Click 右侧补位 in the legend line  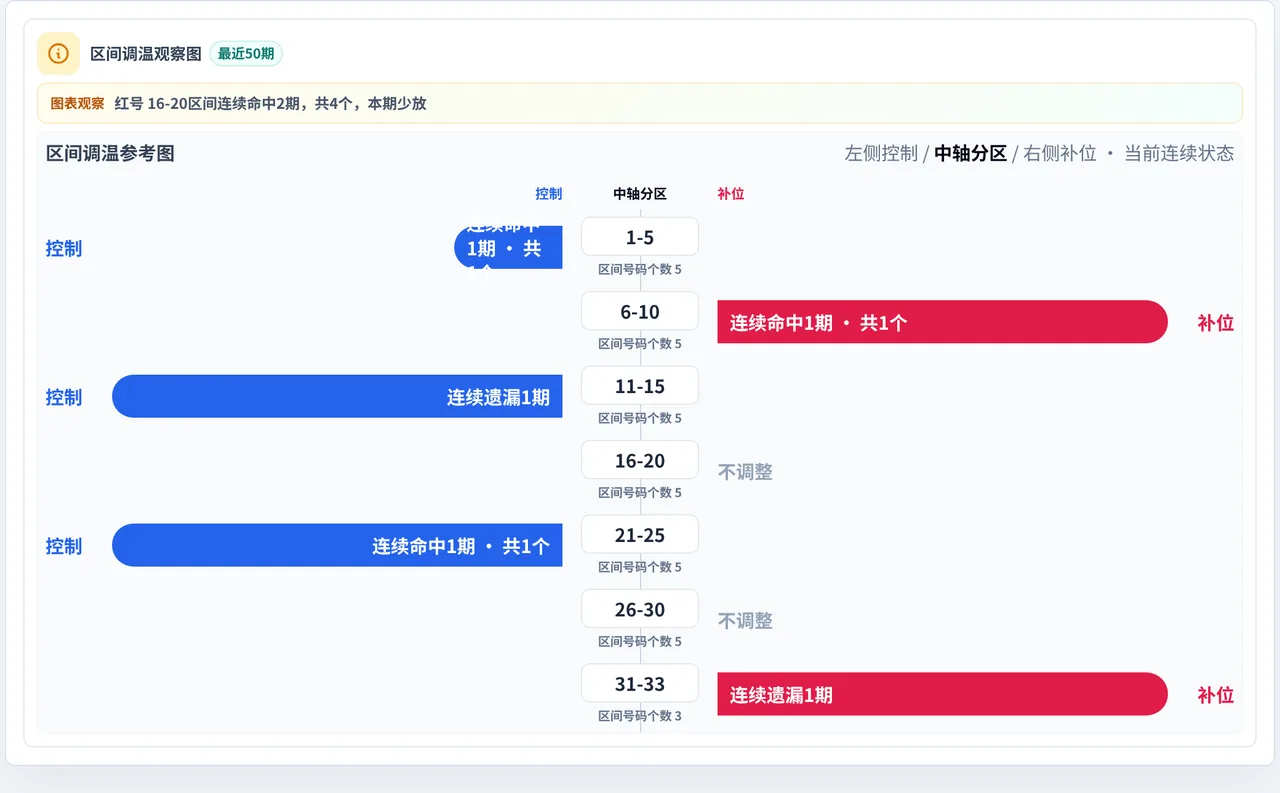pyautogui.click(x=1060, y=153)
